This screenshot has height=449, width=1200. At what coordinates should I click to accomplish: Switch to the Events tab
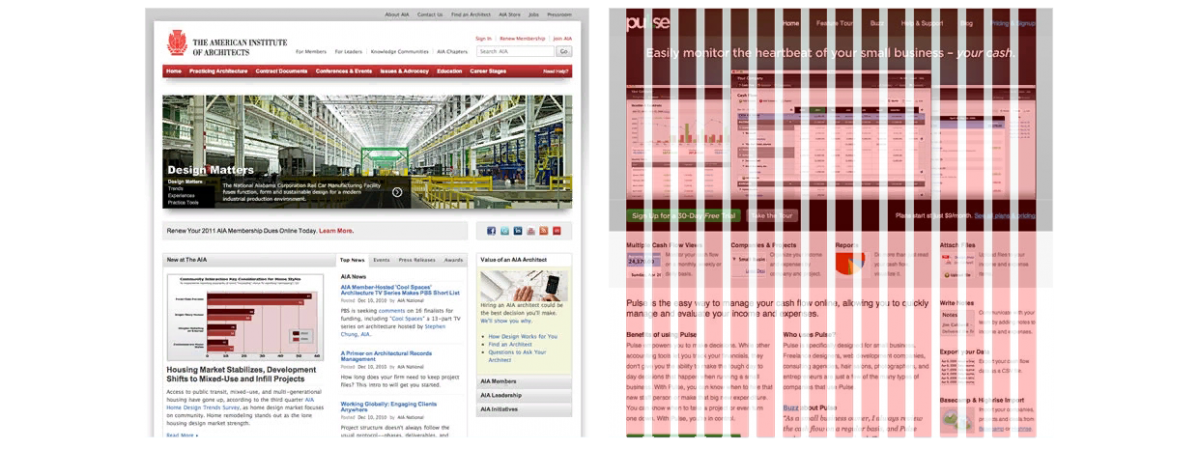381,260
